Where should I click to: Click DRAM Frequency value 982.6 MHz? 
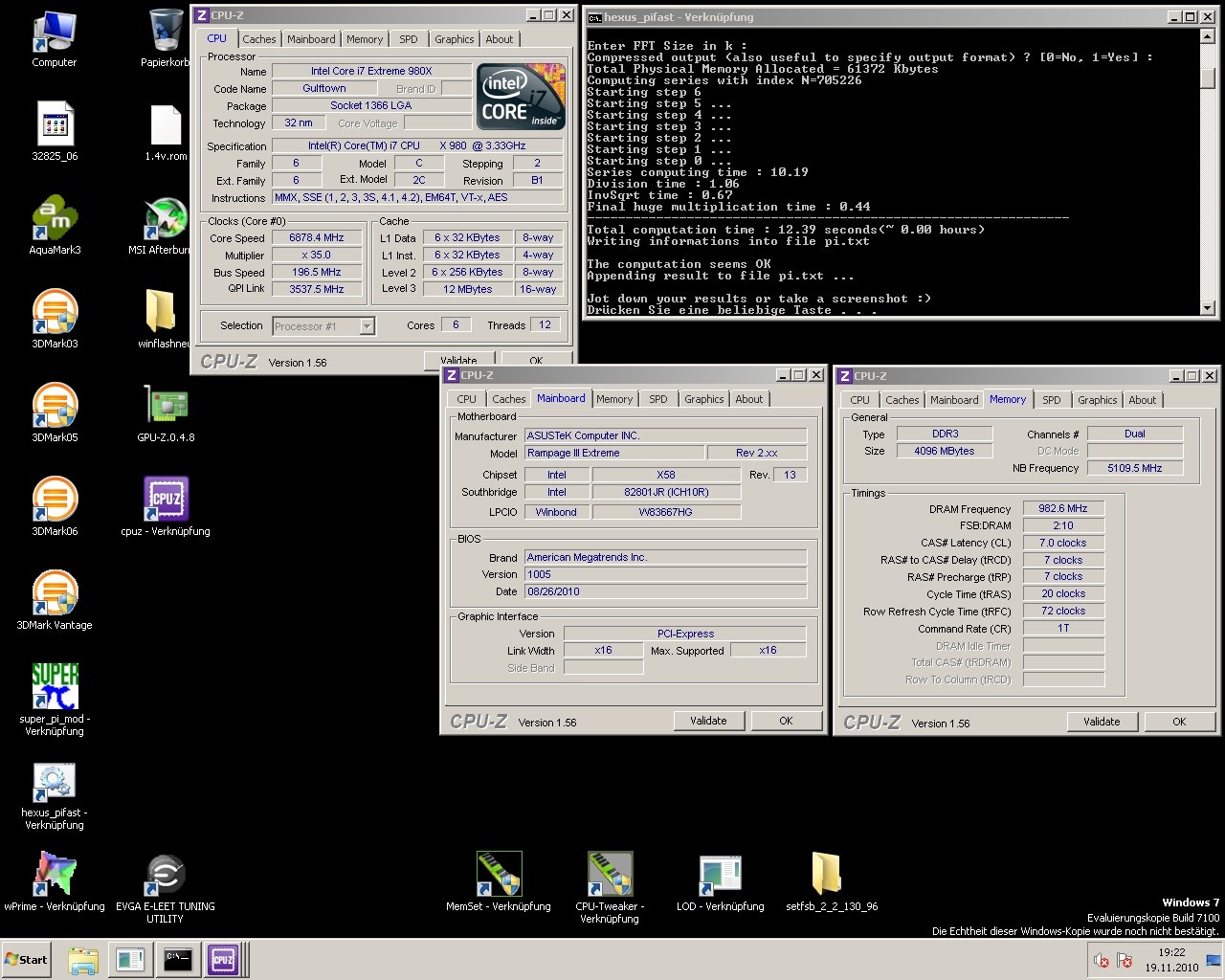click(1063, 508)
